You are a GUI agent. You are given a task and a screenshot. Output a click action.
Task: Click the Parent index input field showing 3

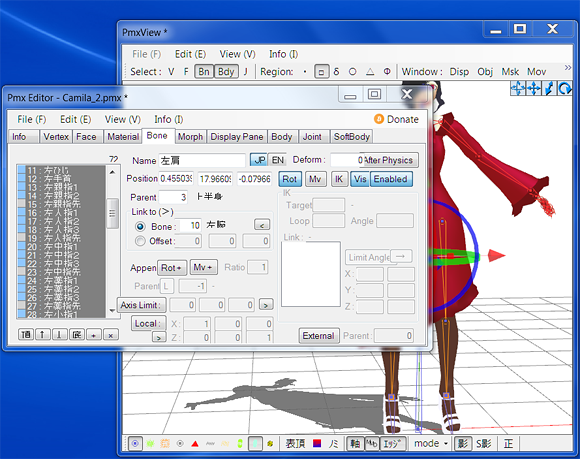pos(173,197)
